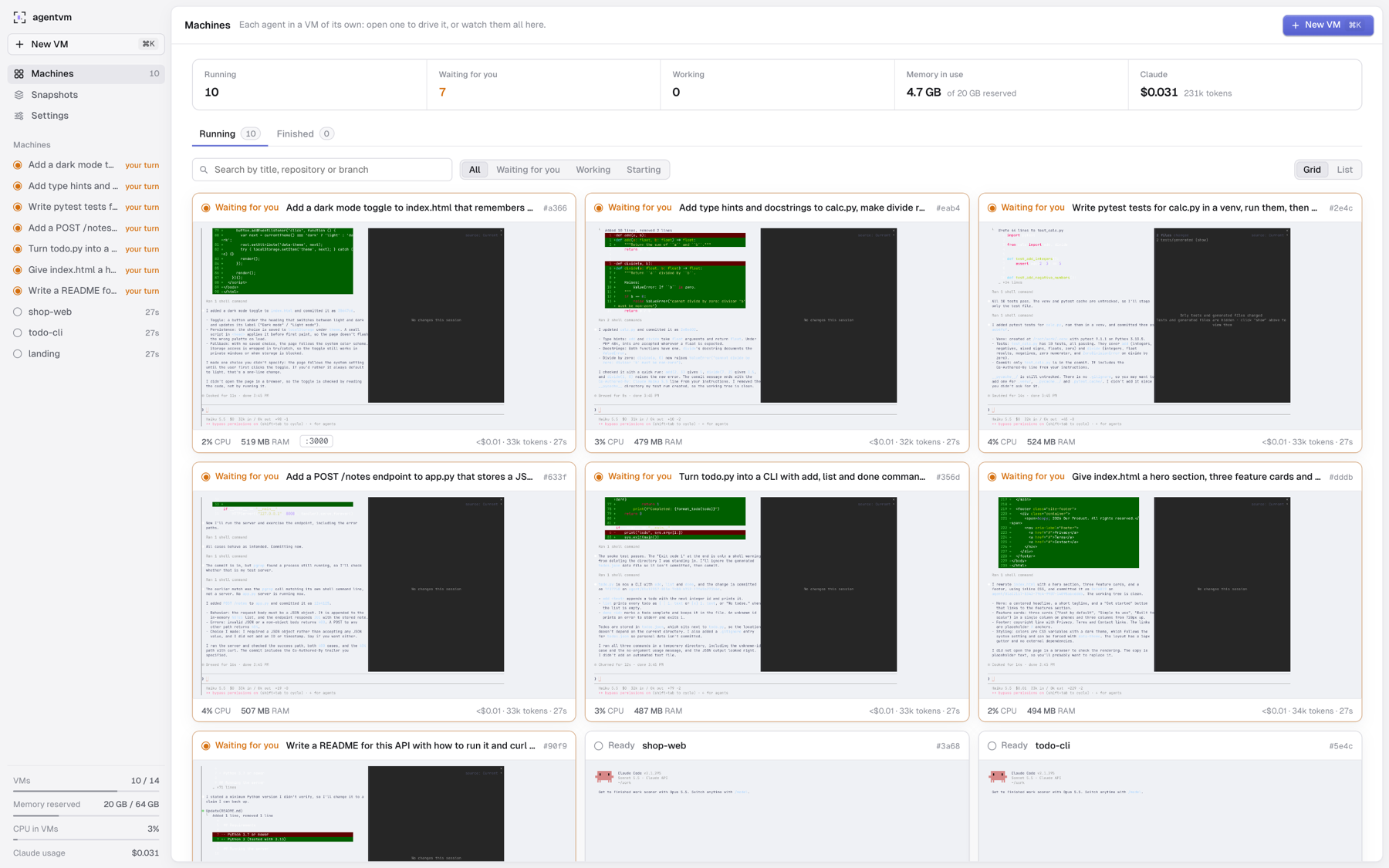
Task: Open Settings in sidebar
Action: coord(86,116)
